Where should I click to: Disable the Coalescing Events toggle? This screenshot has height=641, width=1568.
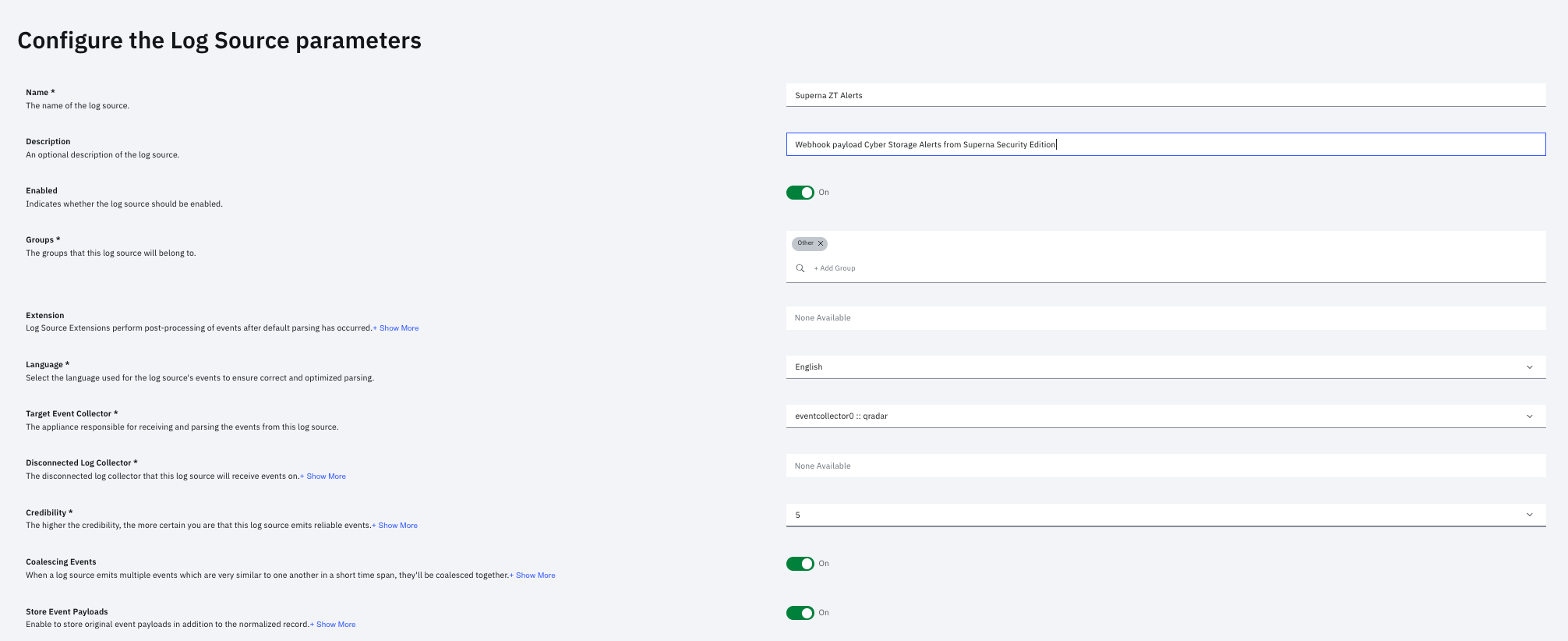[800, 564]
